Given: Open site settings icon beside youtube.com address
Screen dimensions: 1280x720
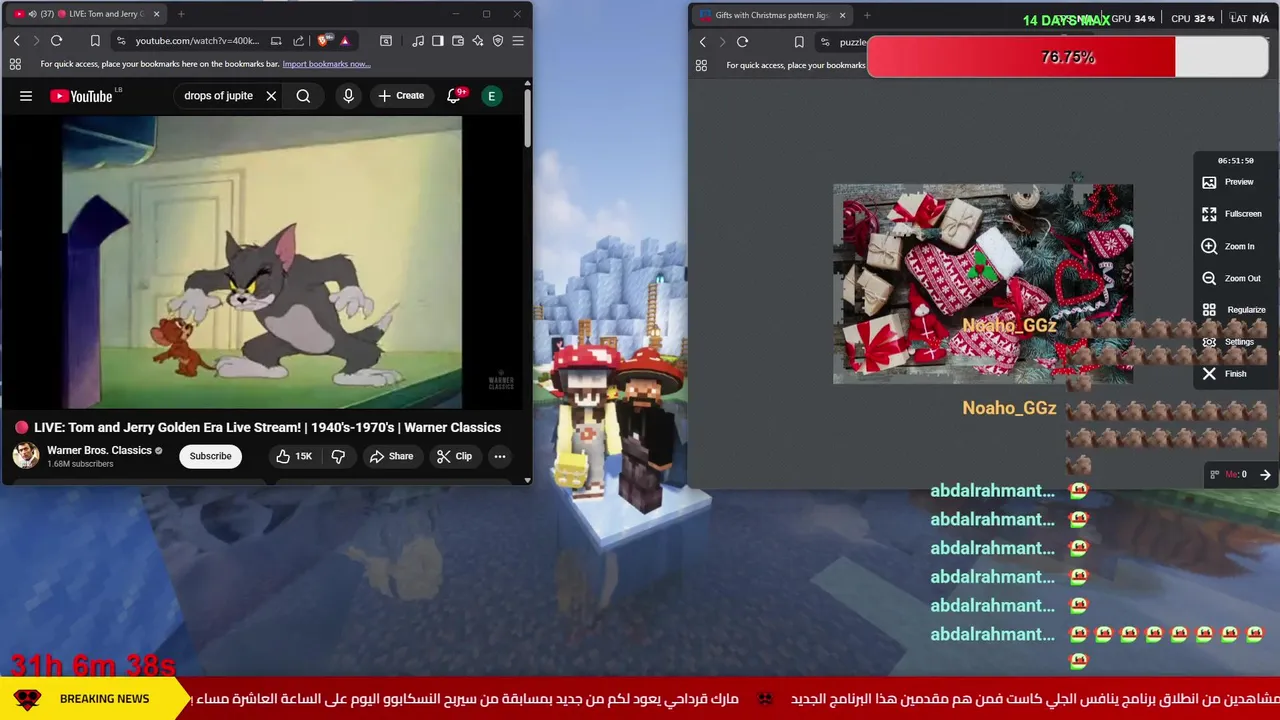Looking at the screenshot, I should tap(121, 41).
